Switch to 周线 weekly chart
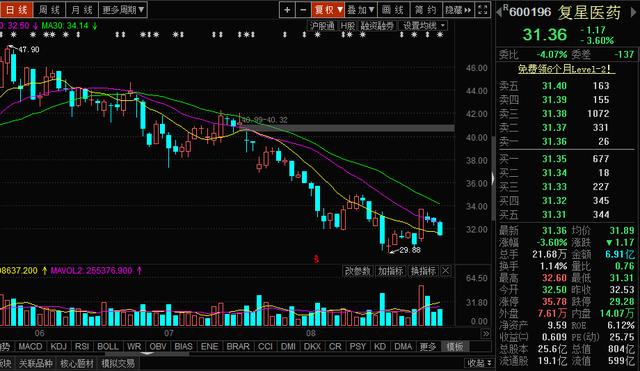 (x=49, y=10)
